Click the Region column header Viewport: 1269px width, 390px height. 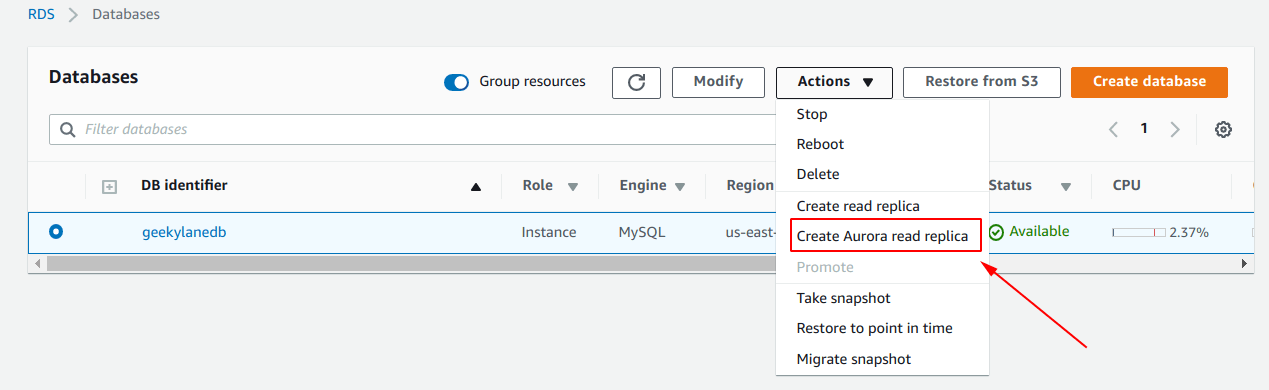click(750, 185)
